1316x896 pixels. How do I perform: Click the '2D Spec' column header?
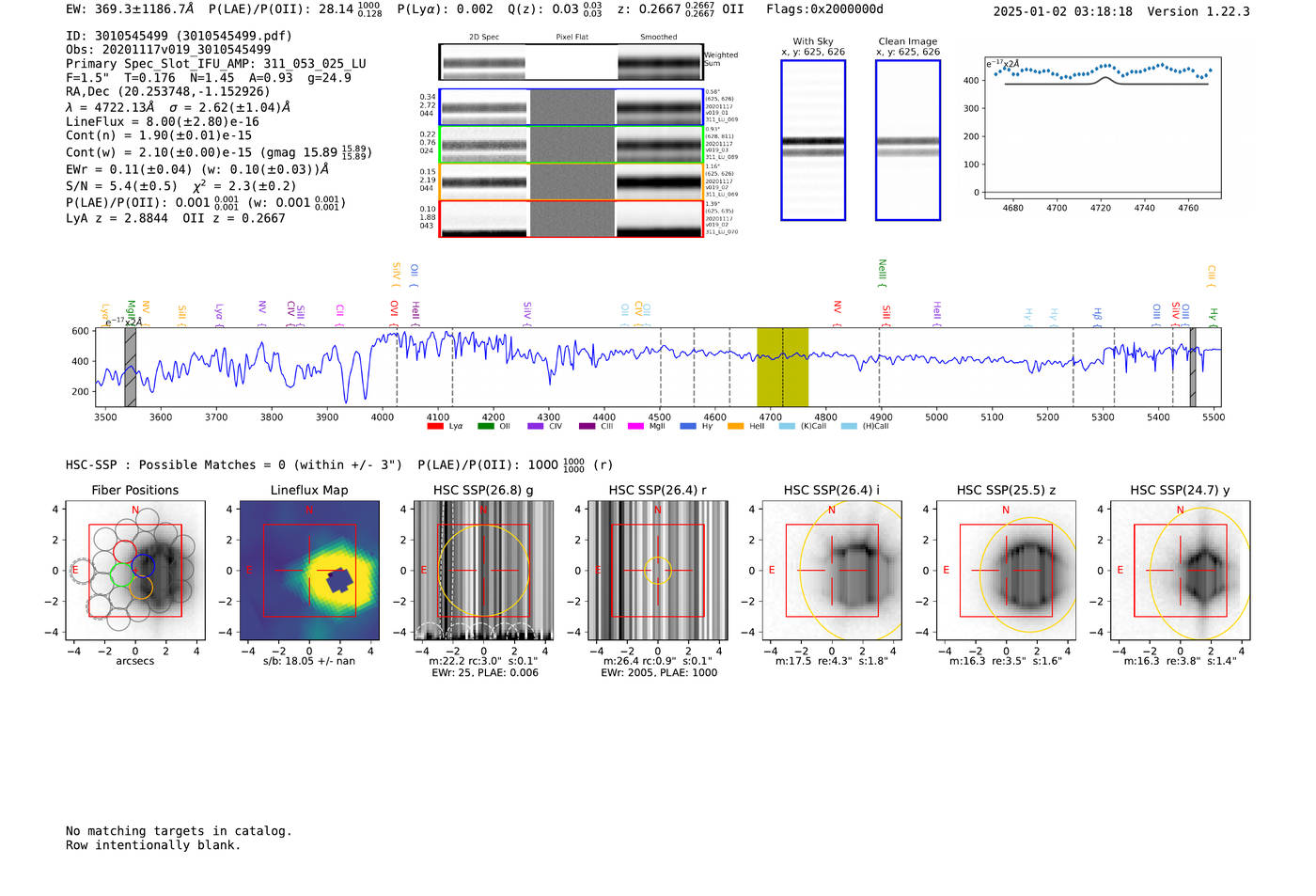[x=484, y=38]
